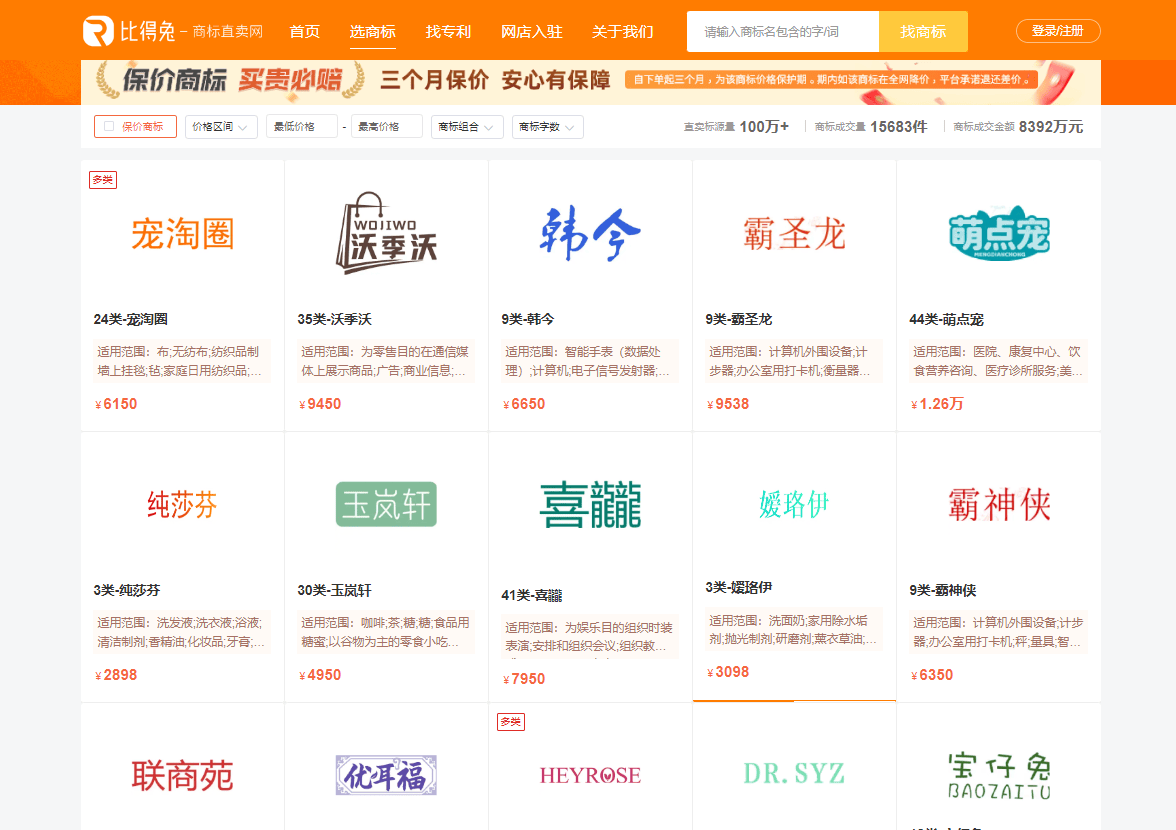Open the 选商标 navigation tab
The image size is (1176, 830).
coord(372,31)
